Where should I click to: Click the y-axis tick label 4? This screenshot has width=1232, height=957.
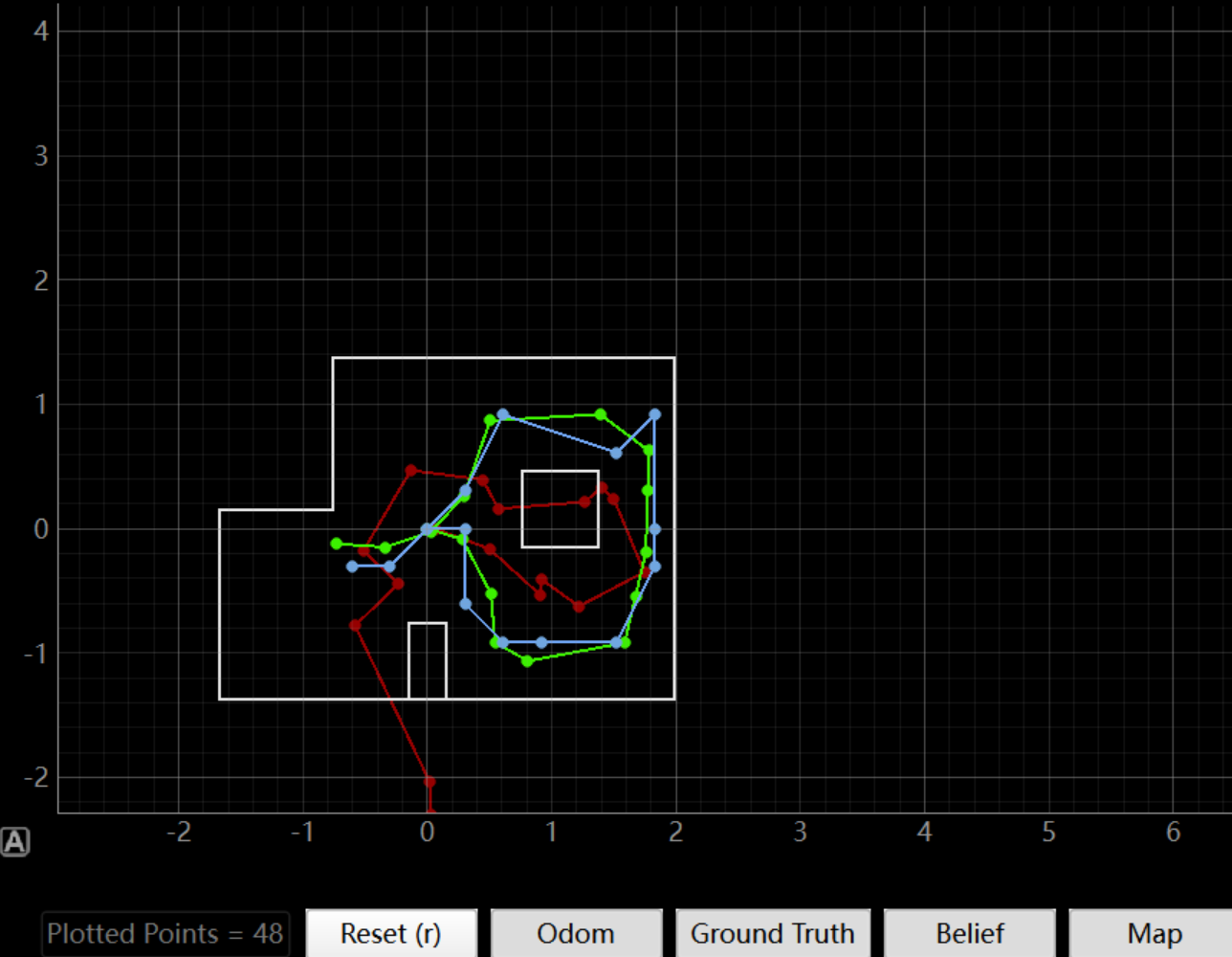click(x=41, y=31)
